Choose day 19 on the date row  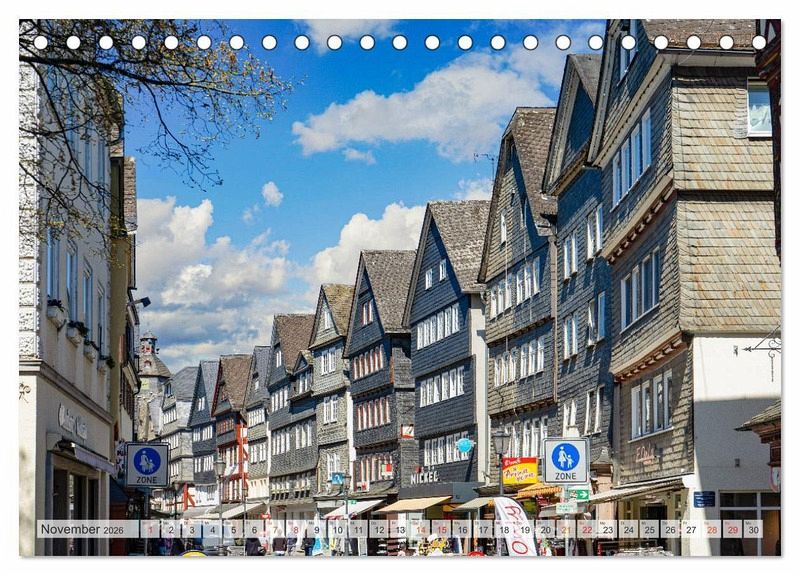point(524,529)
